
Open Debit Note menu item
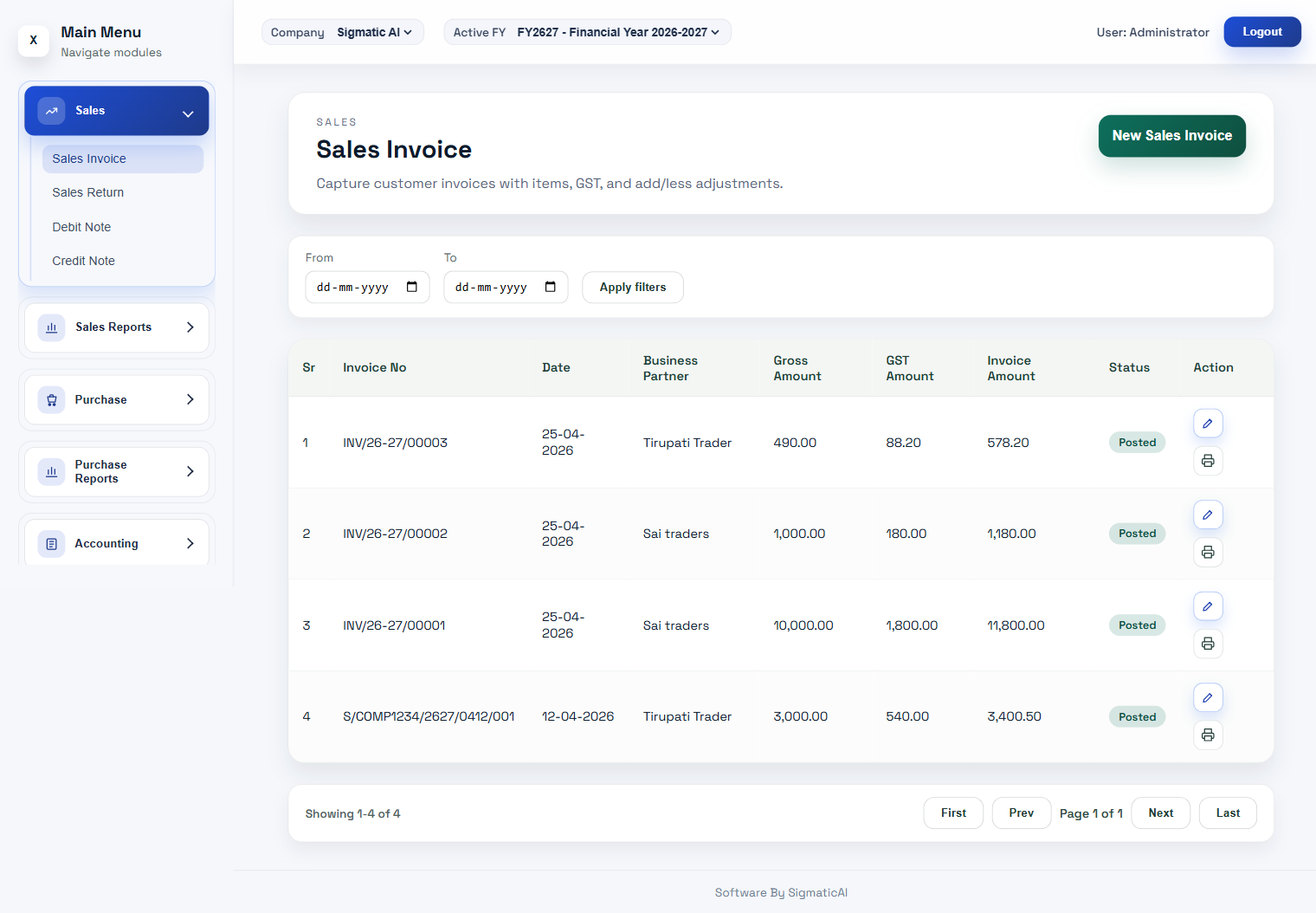[123, 227]
